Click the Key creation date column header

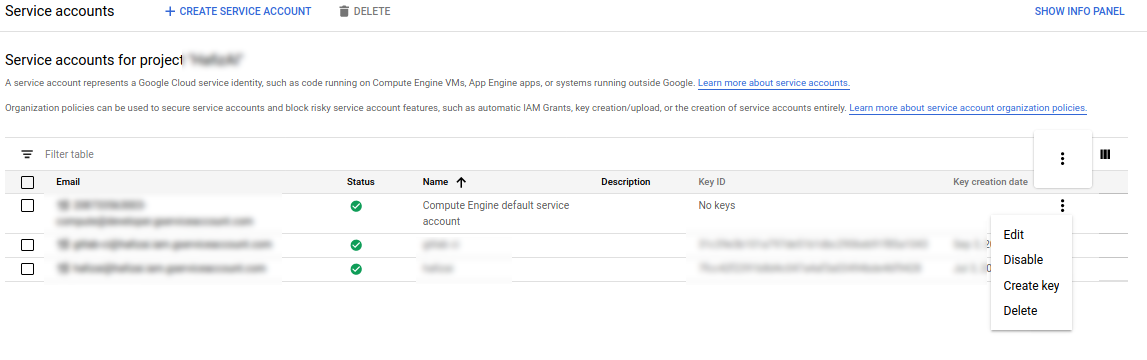(x=990, y=182)
